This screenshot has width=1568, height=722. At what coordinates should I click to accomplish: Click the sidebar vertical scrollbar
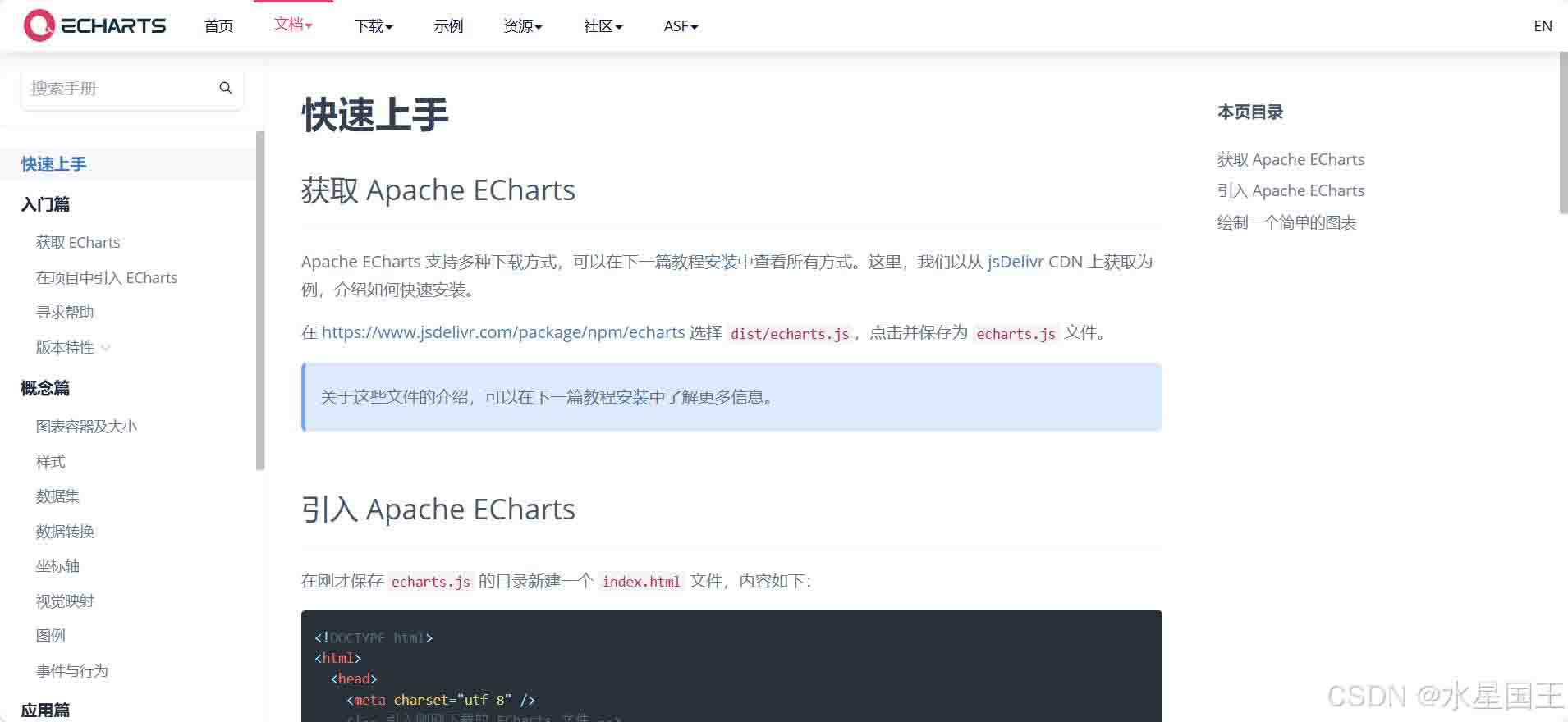pyautogui.click(x=260, y=300)
